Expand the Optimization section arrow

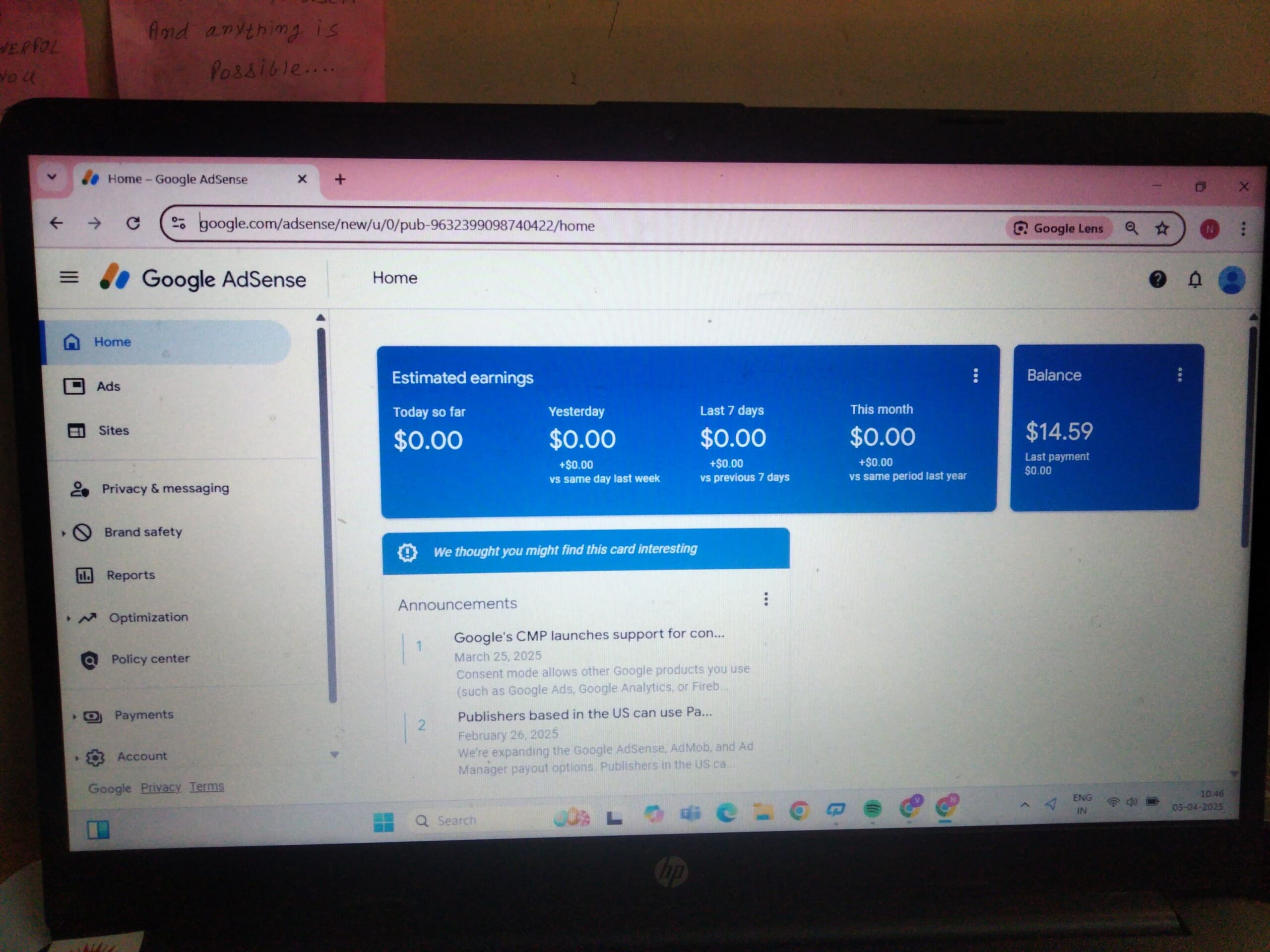[68, 619]
